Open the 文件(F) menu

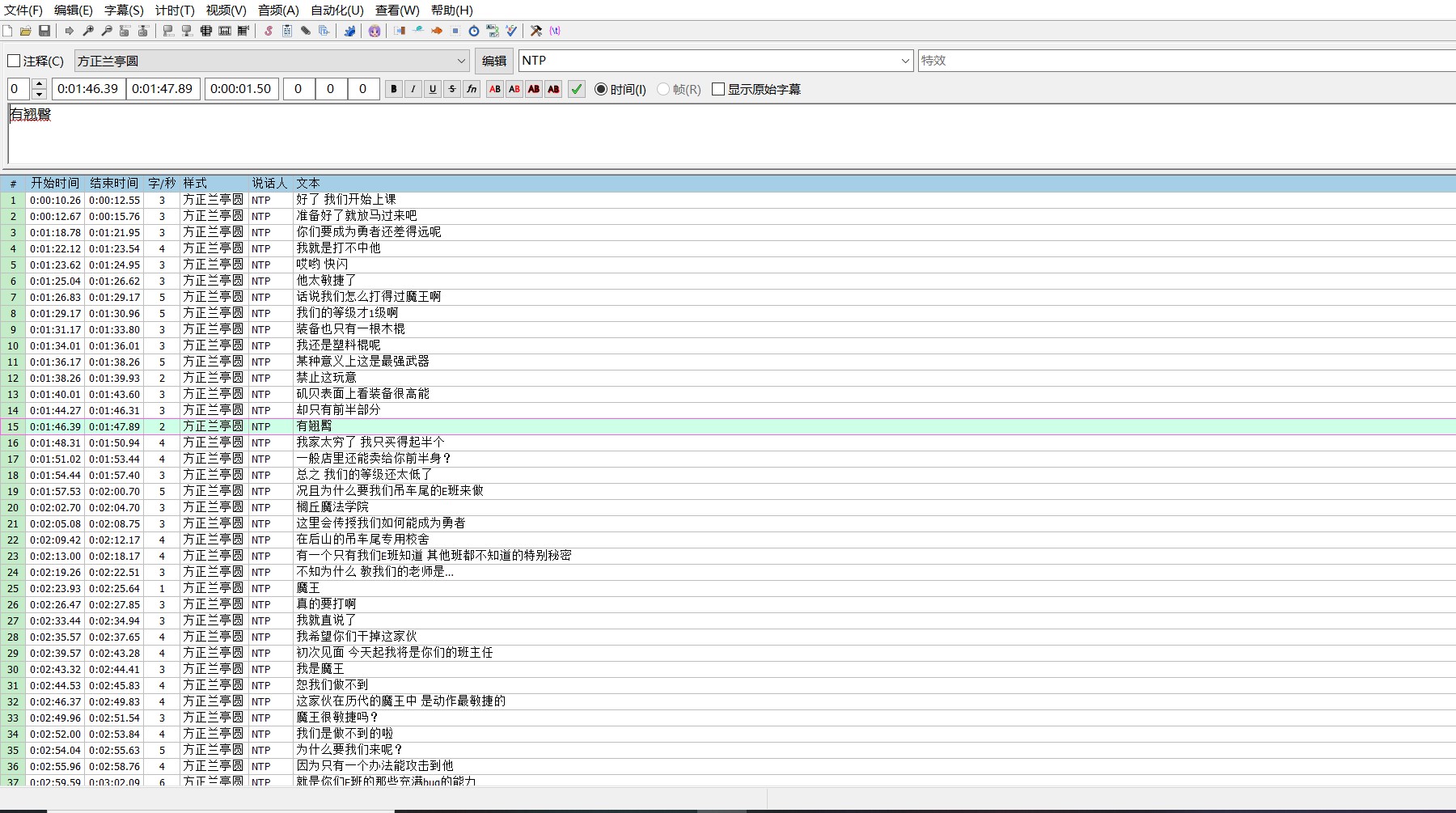click(23, 11)
